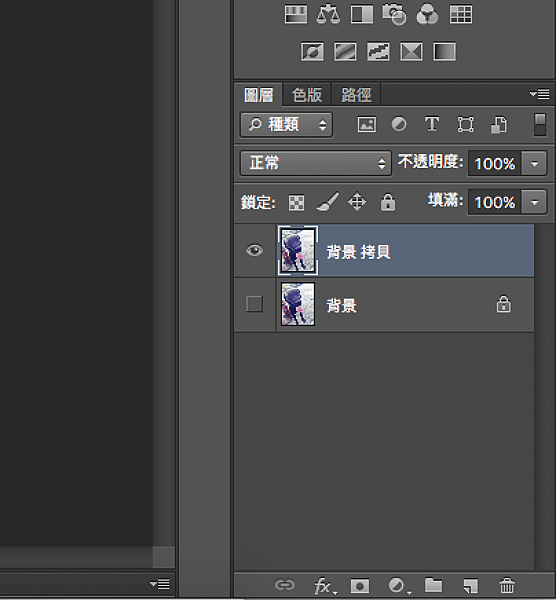Filter layers by adjustment layers

tap(399, 125)
